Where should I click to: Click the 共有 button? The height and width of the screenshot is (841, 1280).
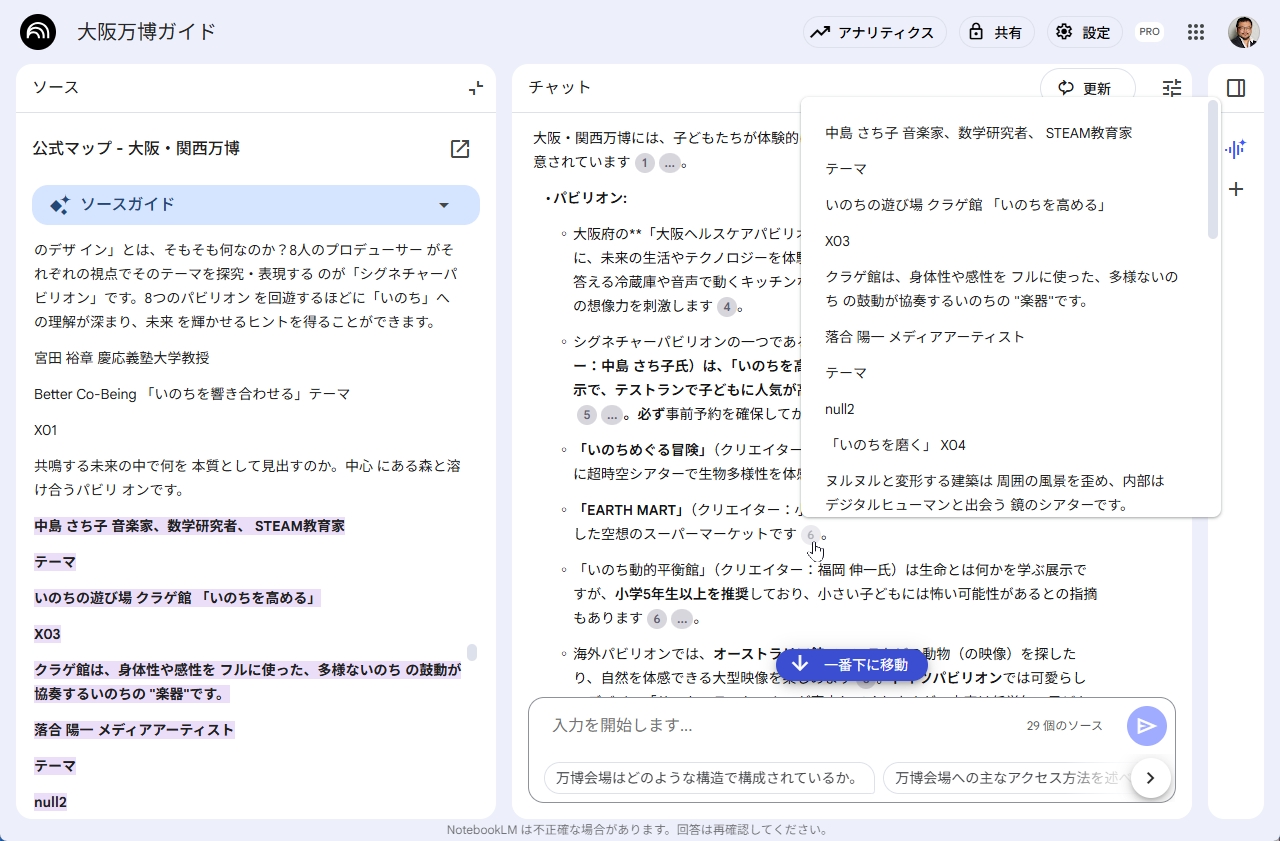pyautogui.click(x=995, y=32)
